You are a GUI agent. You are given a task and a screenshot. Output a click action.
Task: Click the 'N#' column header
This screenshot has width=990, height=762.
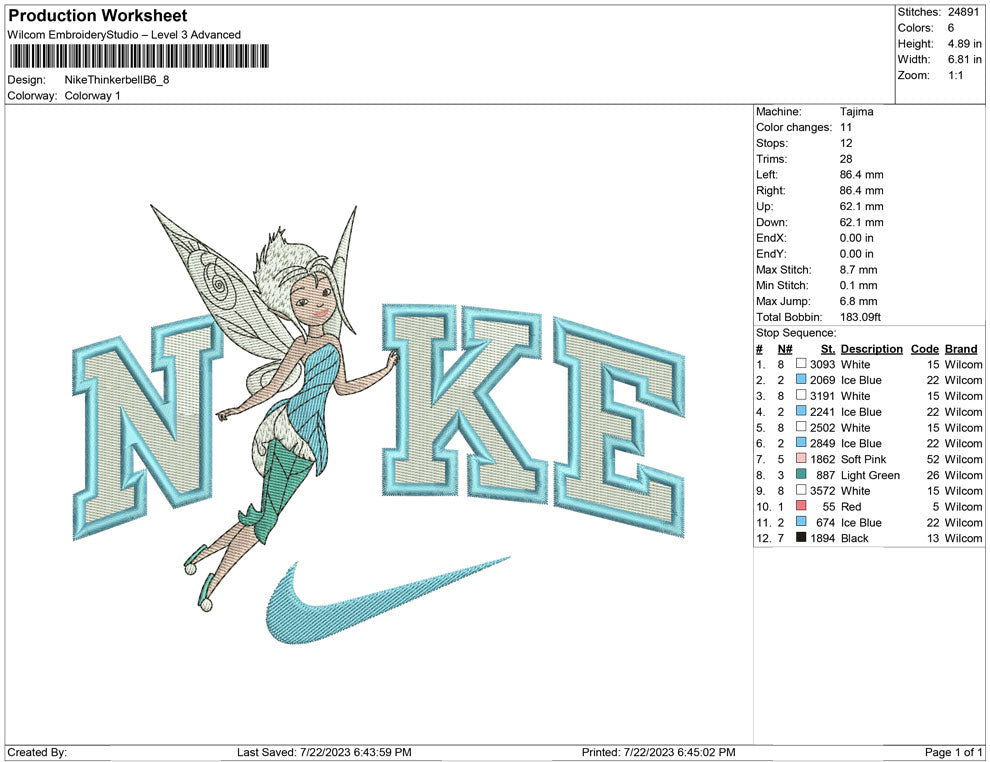click(785, 349)
